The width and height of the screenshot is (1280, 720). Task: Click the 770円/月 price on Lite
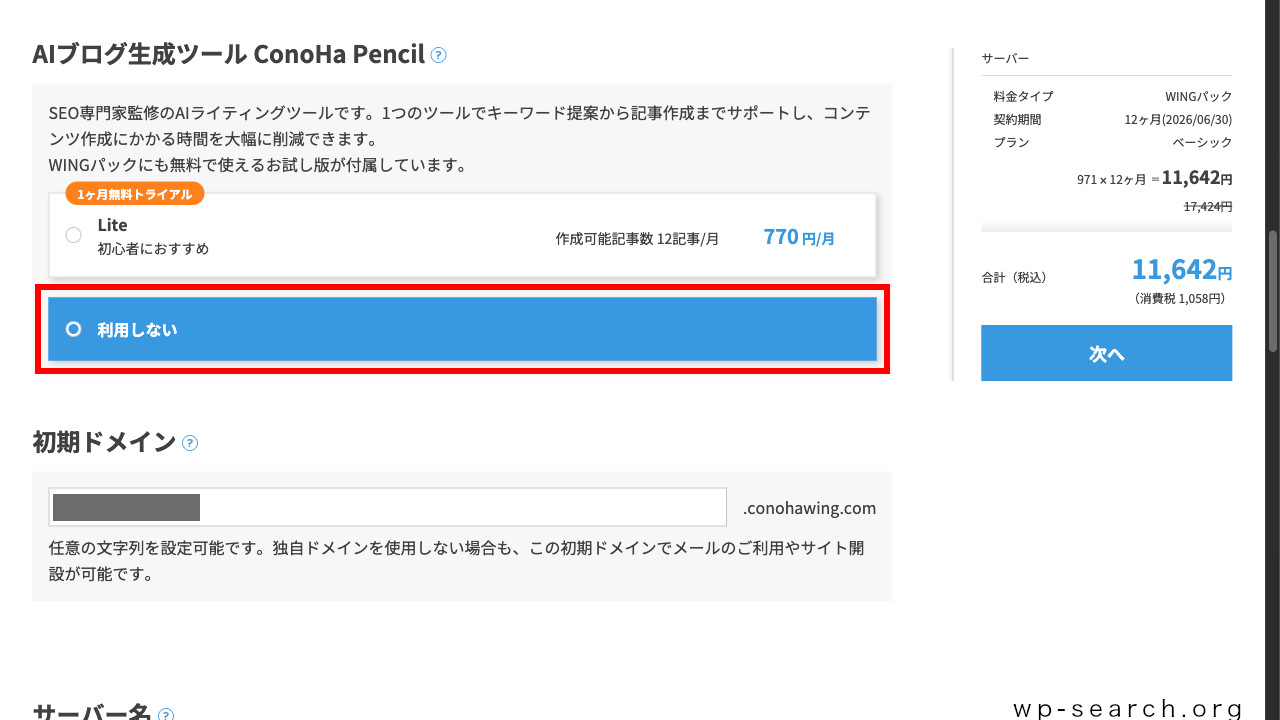(798, 237)
